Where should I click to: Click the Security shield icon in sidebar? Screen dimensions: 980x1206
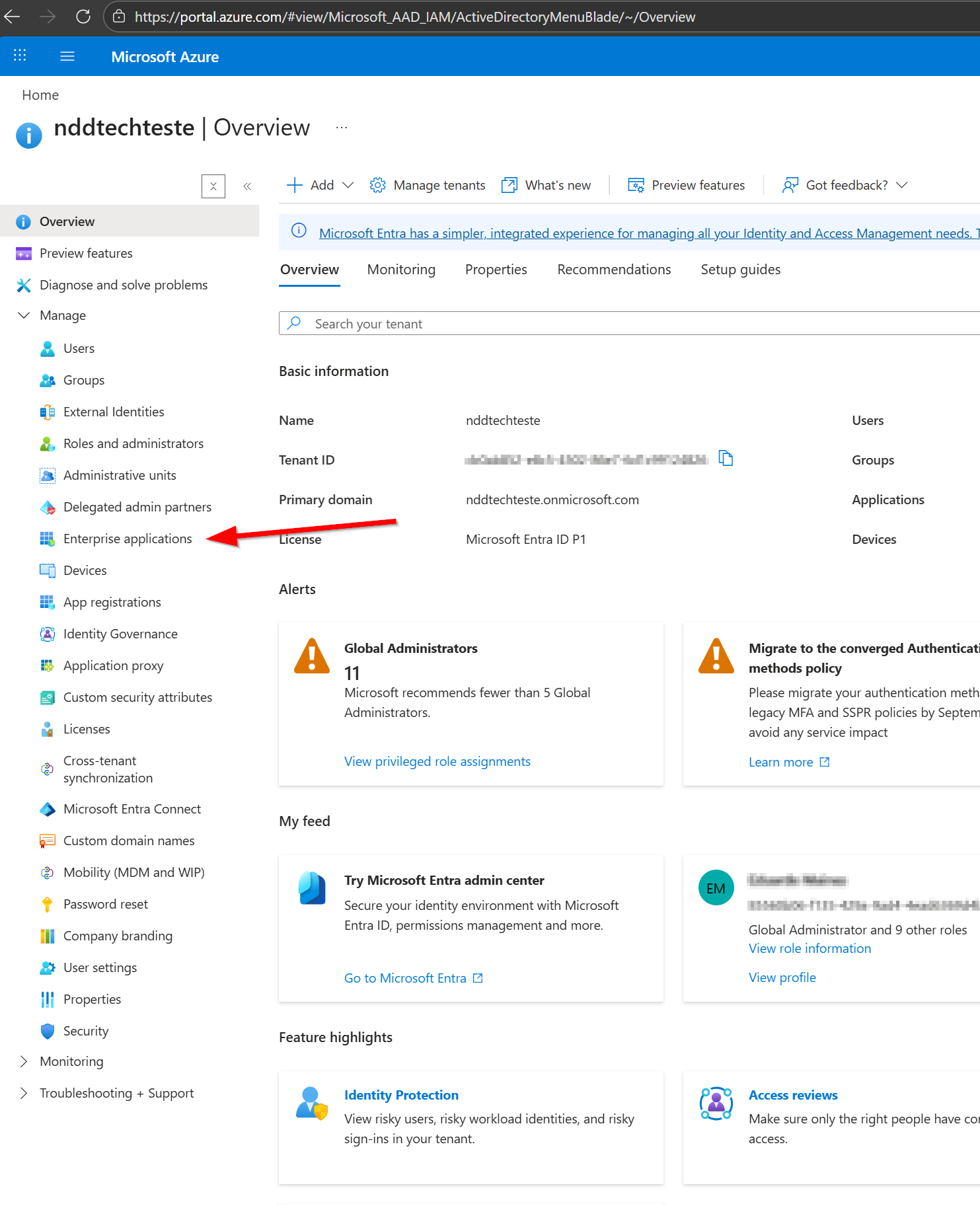pyautogui.click(x=47, y=1031)
